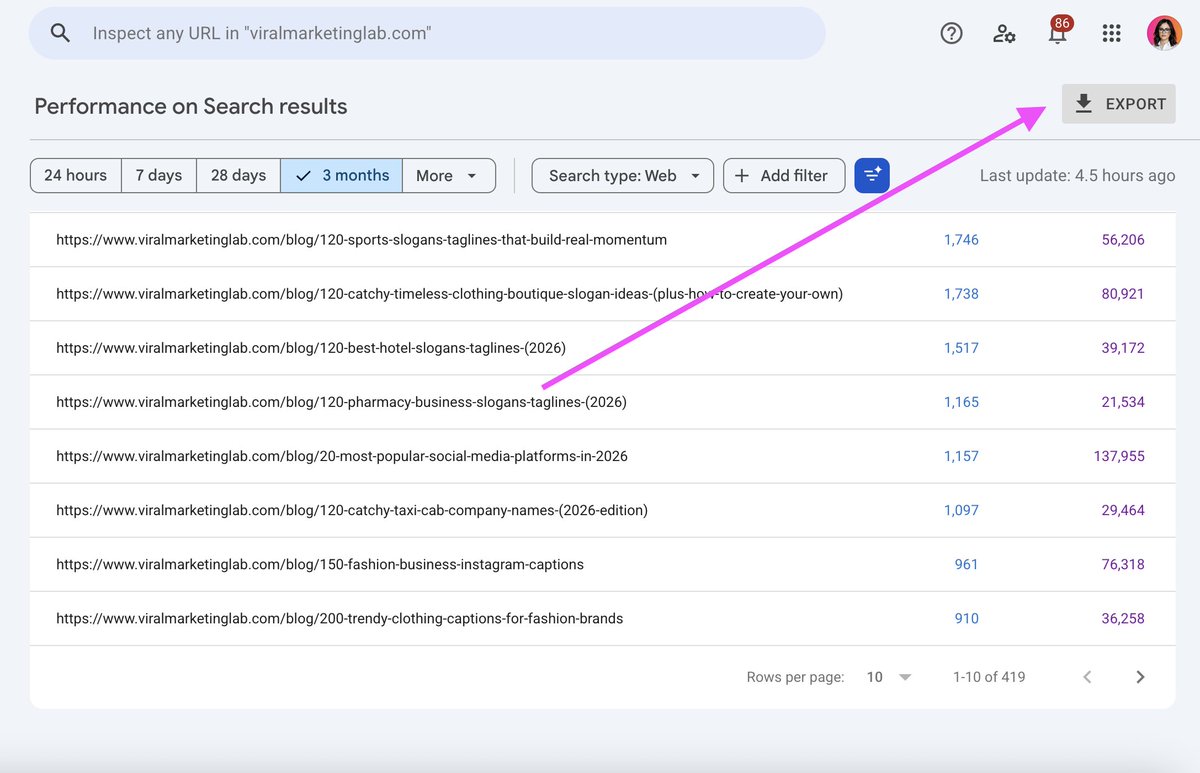The image size is (1200, 773).
Task: Click the 56,206 impressions value
Action: coord(1123,240)
